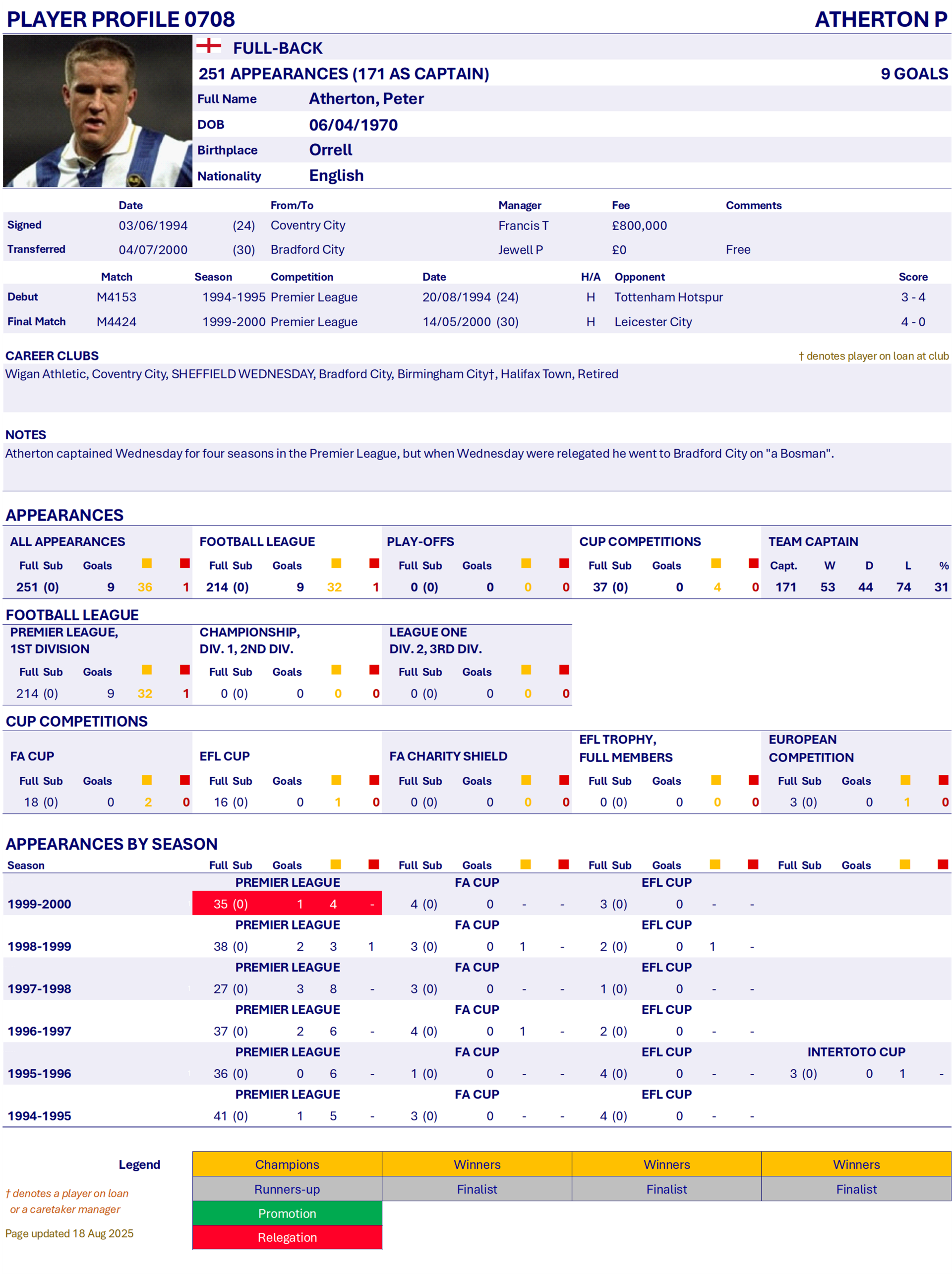Select final match number M4424
952x1274 pixels.
[117, 322]
